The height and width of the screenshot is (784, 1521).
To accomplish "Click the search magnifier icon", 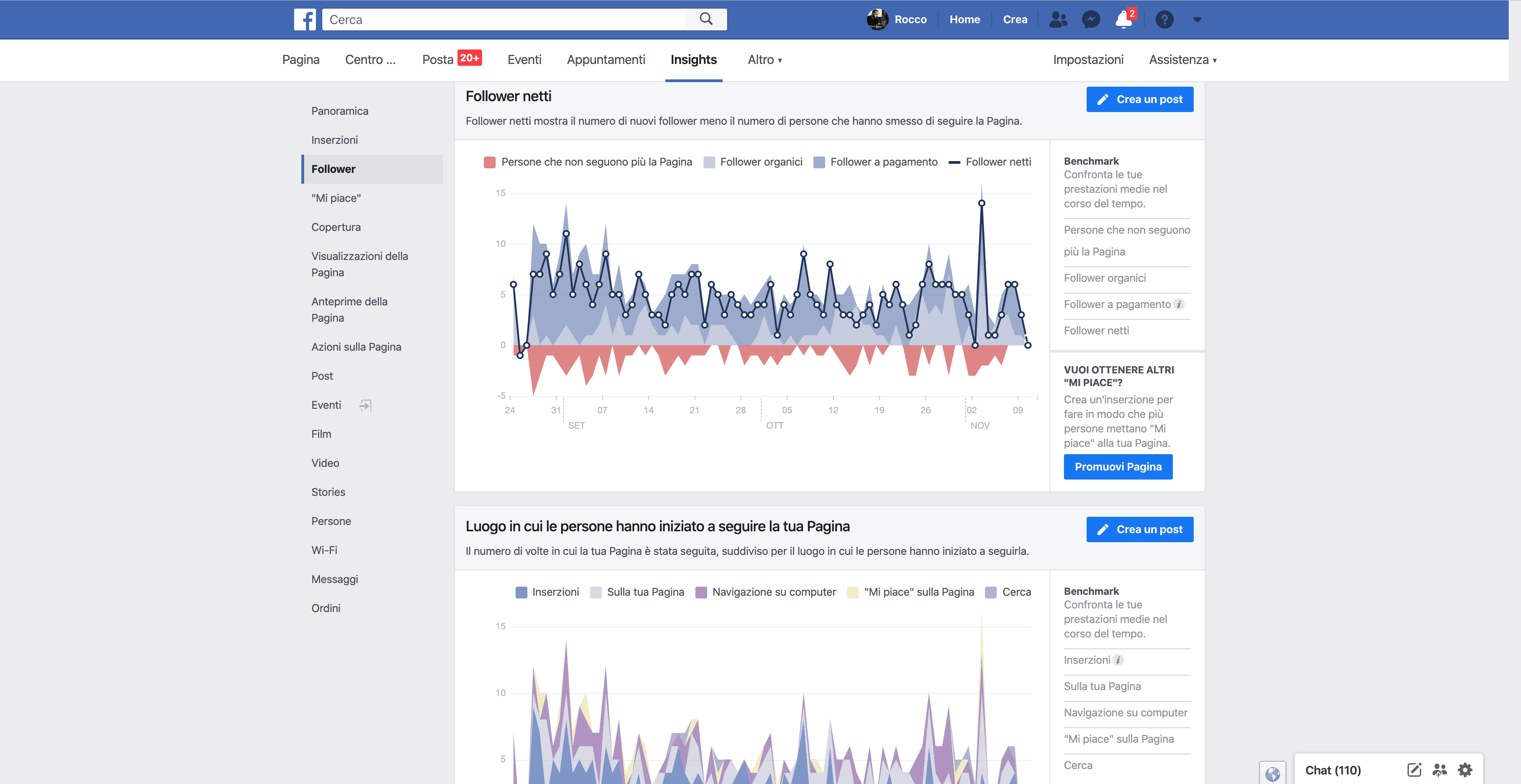I will click(706, 20).
